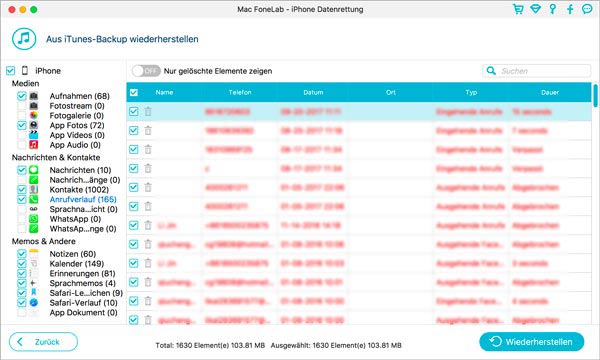Uncheck the Kontakte (1002) checkbox
This screenshot has width=600, height=360.
tap(21, 189)
